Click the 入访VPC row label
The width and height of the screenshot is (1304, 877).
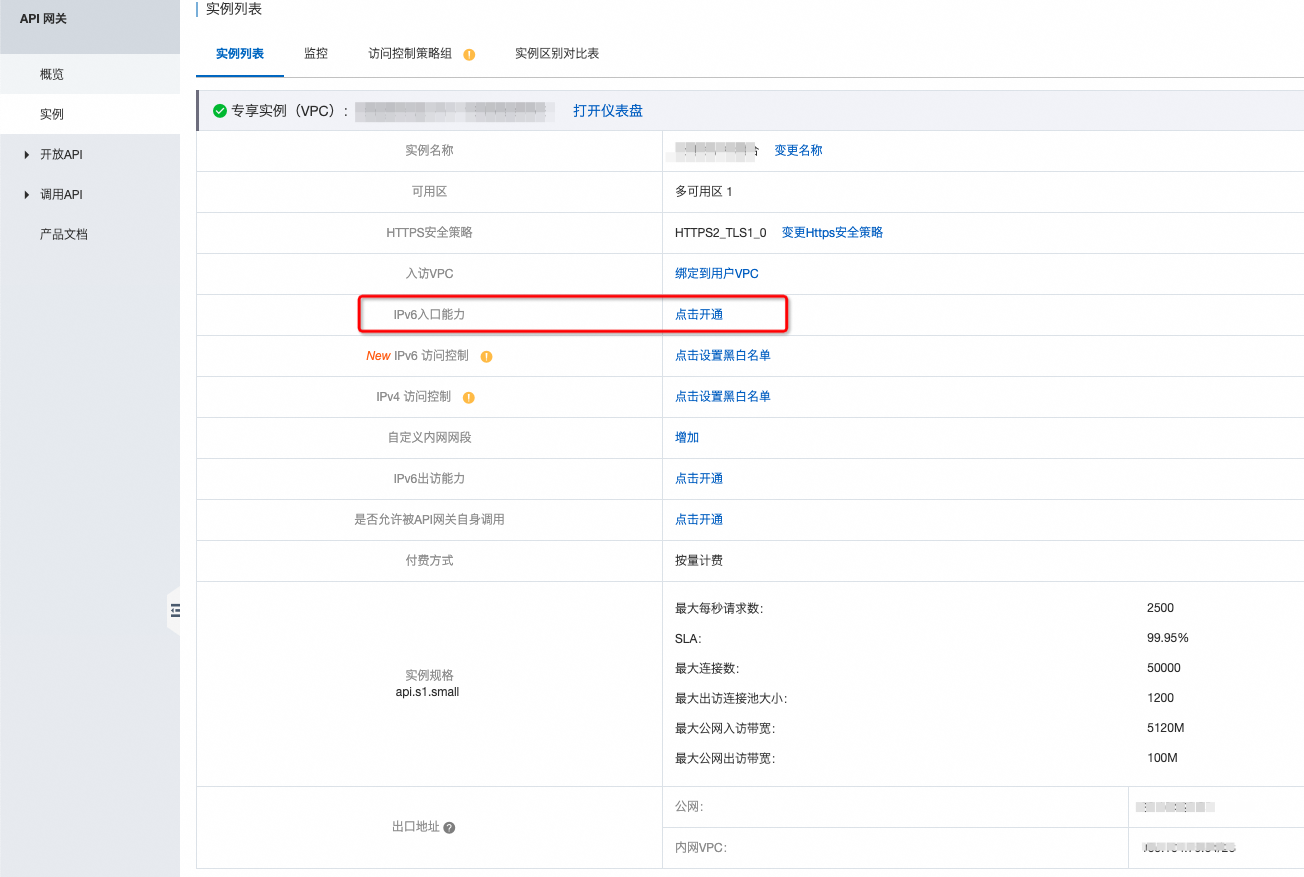pyautogui.click(x=429, y=273)
